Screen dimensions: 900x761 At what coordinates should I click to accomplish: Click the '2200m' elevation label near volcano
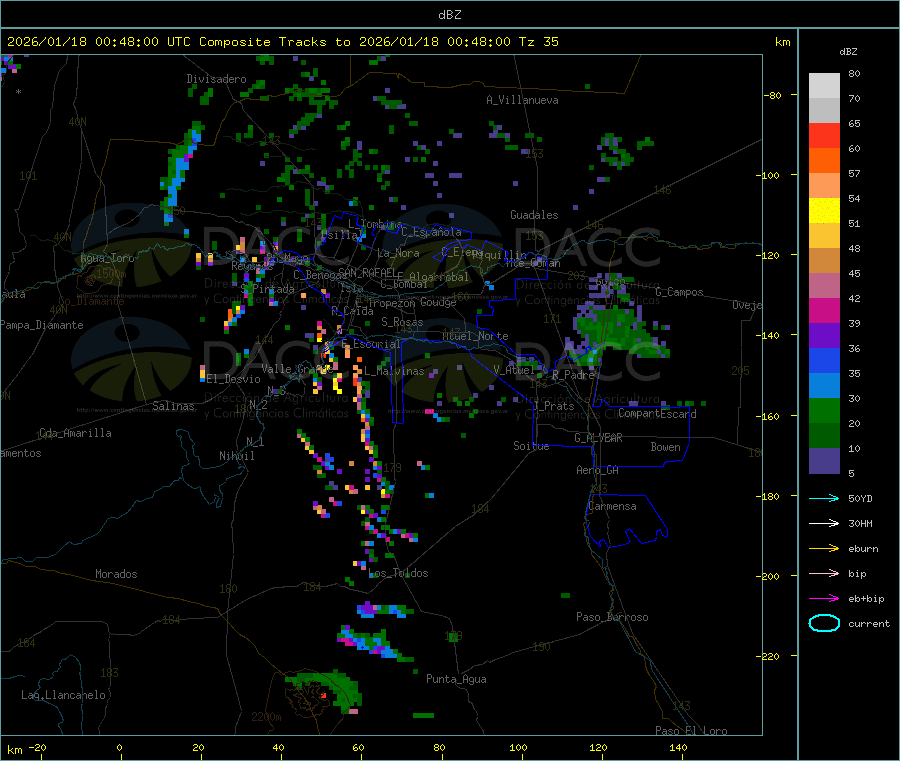pos(266,717)
